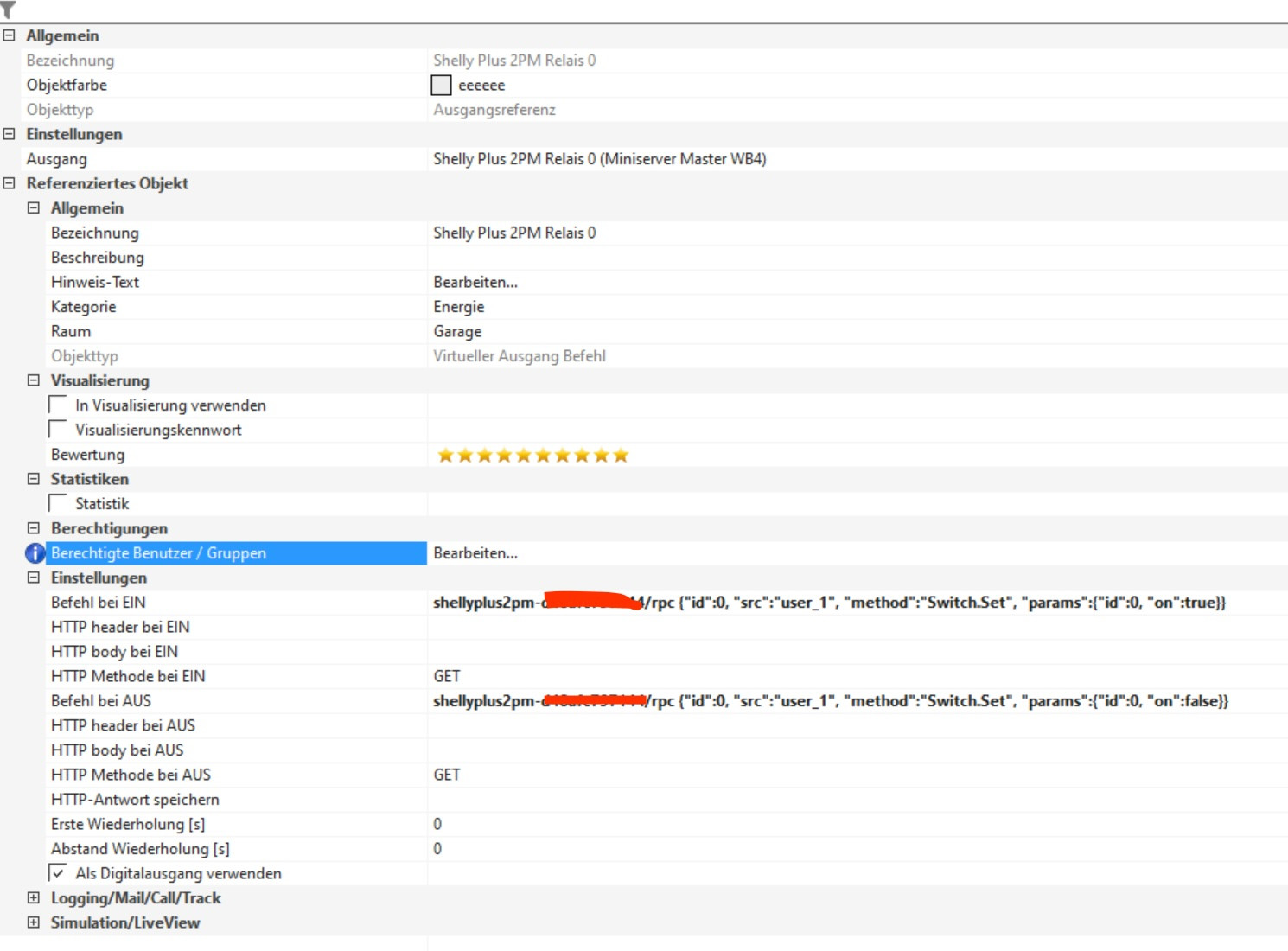1288x951 pixels.
Task: Select the Objektfarbe label
Action: coord(67,85)
